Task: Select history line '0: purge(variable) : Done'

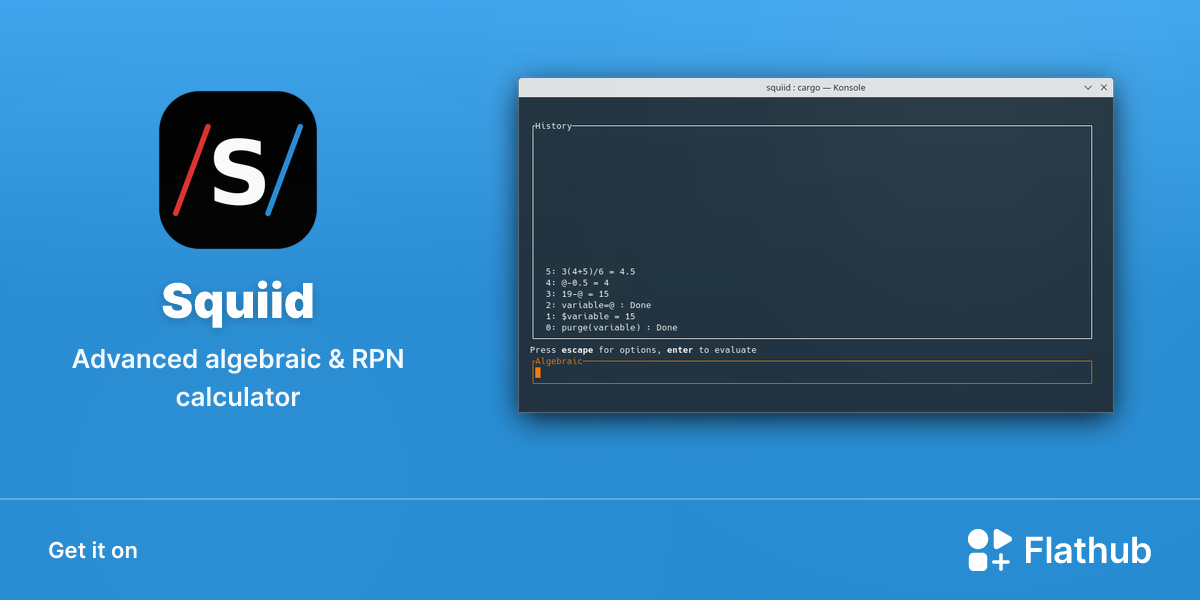Action: tap(611, 327)
